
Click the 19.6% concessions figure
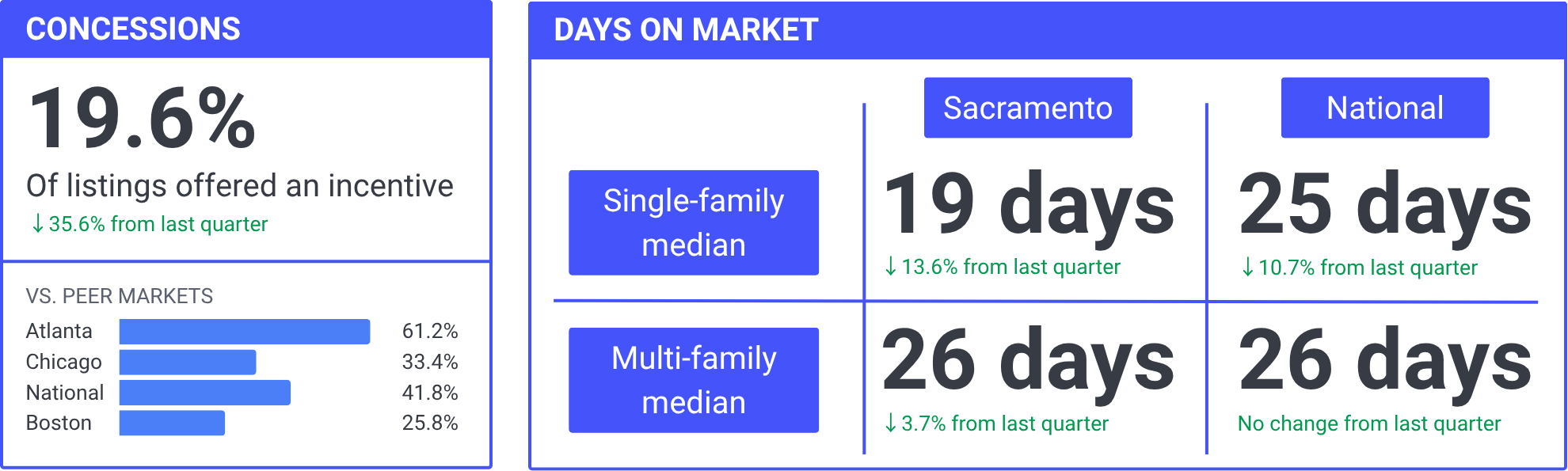[x=143, y=119]
